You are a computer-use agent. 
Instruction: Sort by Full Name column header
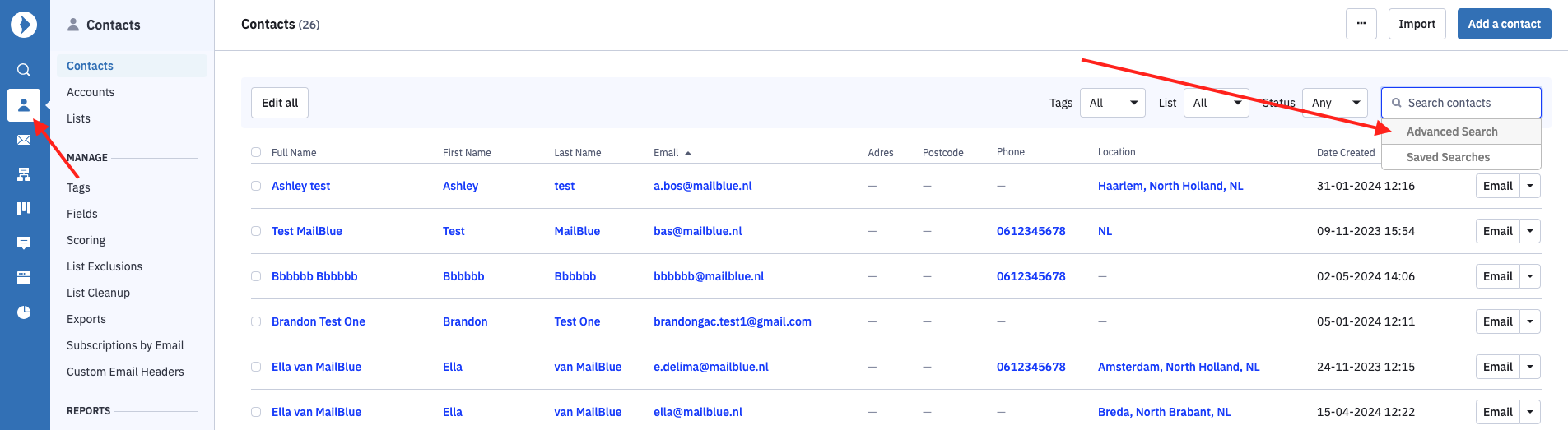tap(294, 153)
